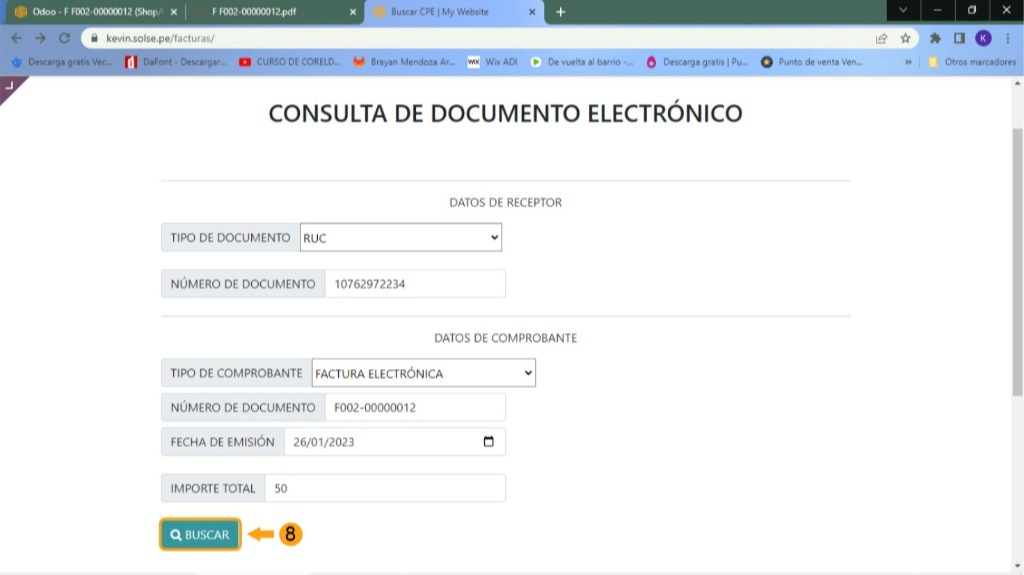Image resolution: width=1024 pixels, height=575 pixels.
Task: Bookmark this page with the star icon
Action: click(x=906, y=38)
